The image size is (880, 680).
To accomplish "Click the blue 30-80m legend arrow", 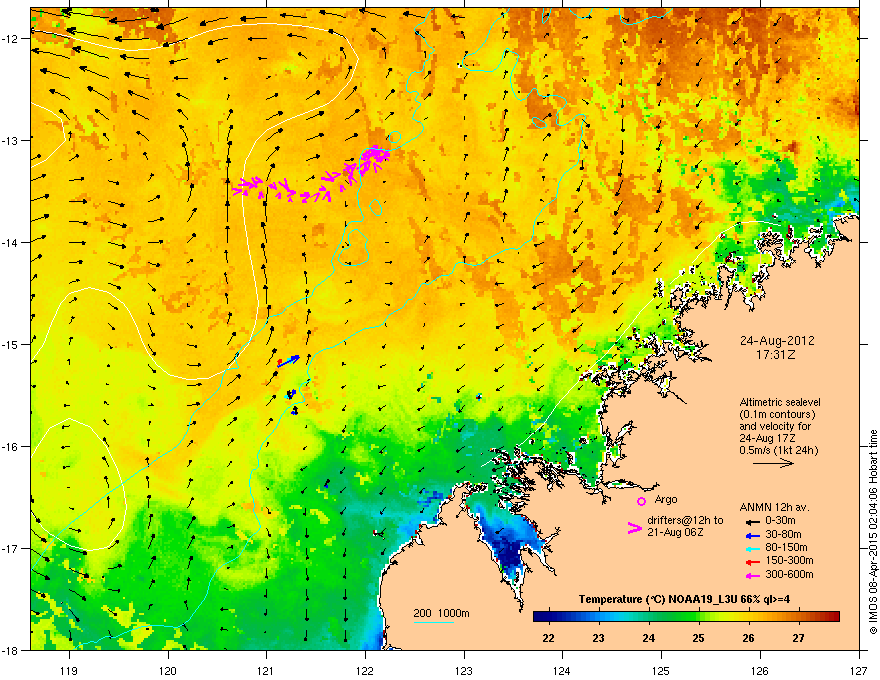I will pyautogui.click(x=753, y=535).
